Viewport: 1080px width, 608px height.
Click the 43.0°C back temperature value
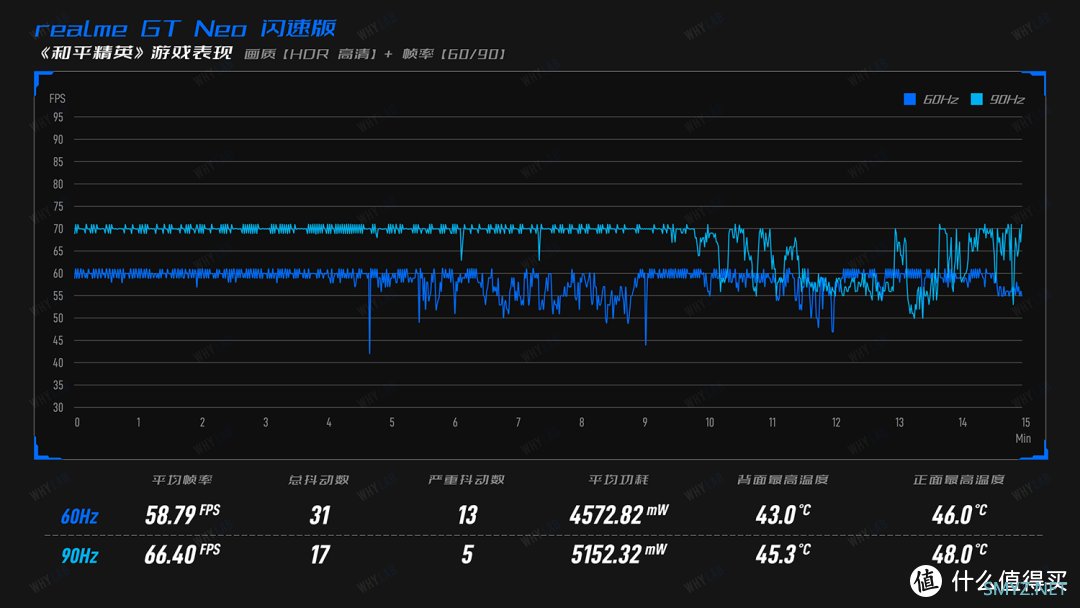(x=783, y=514)
